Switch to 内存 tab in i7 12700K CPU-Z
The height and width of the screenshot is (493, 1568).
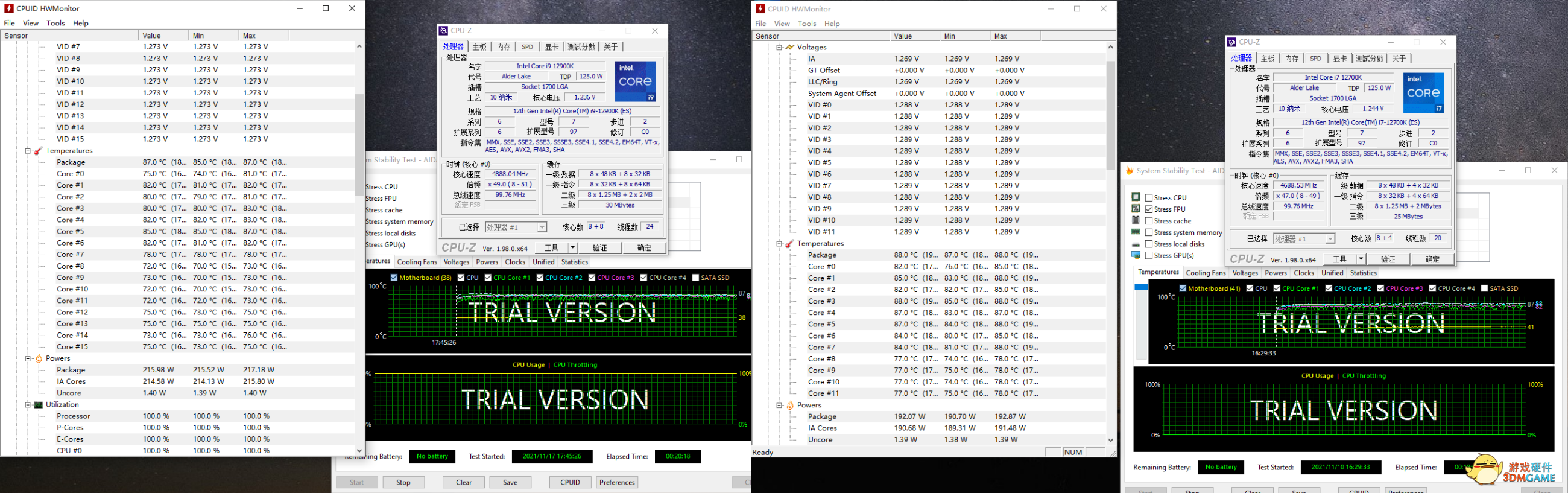click(x=1292, y=59)
